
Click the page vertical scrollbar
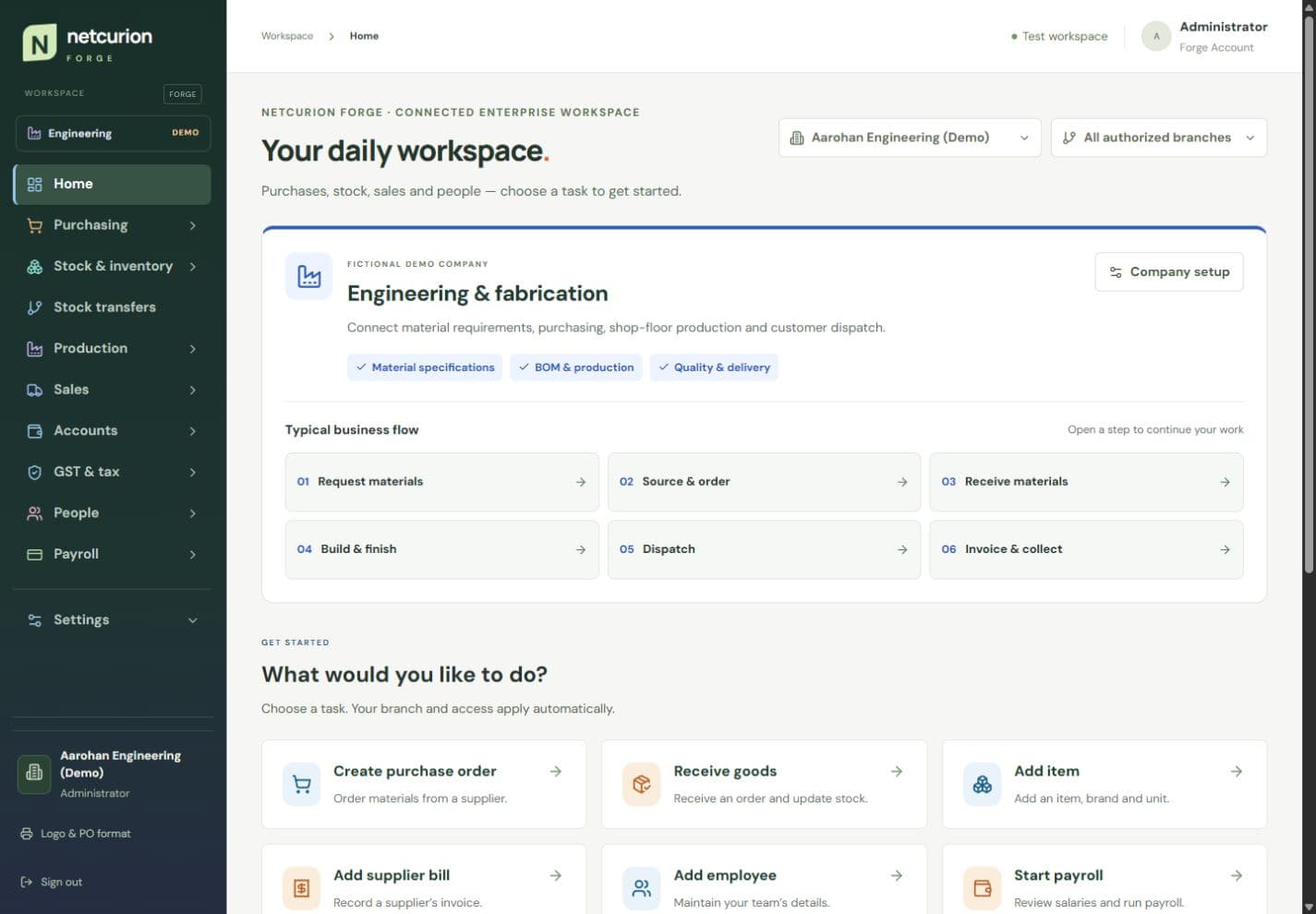point(1308,295)
